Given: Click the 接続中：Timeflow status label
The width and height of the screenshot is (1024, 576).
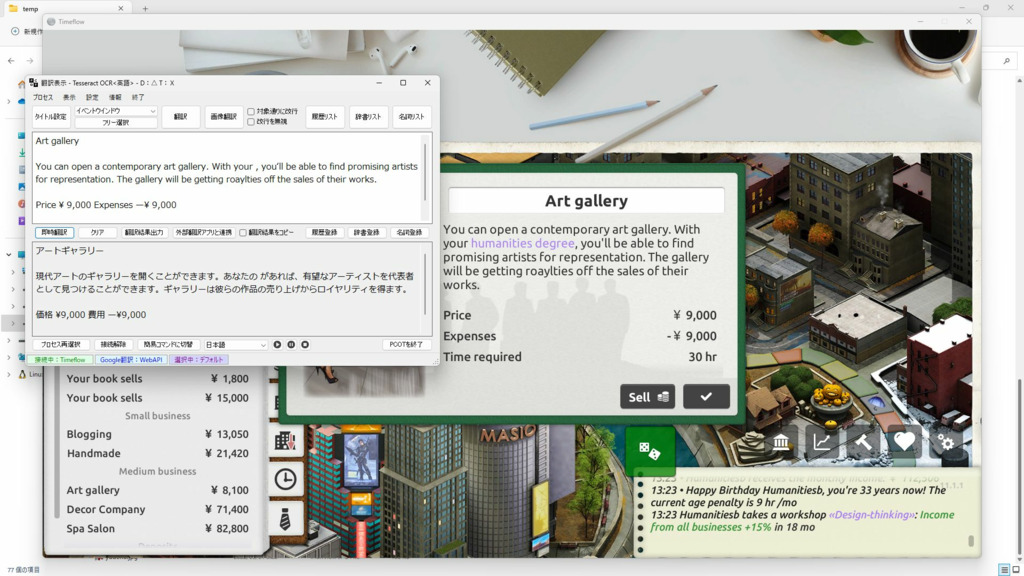Looking at the screenshot, I should [60, 360].
